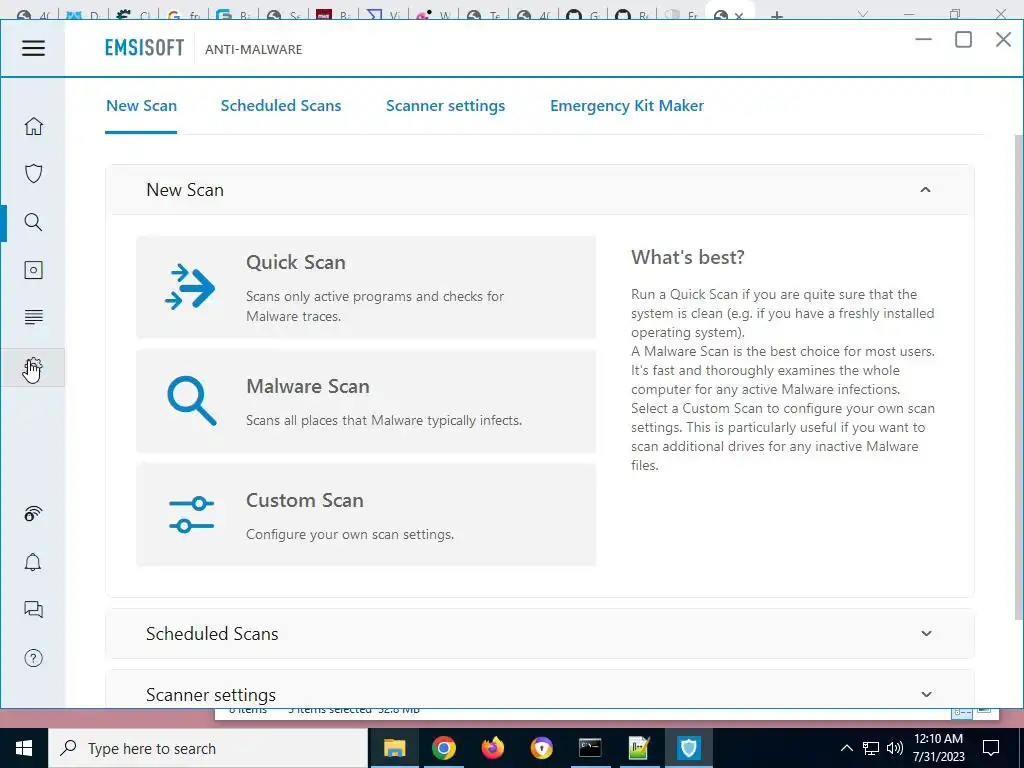
Task: Switch to the Scheduled Scans tab
Action: tap(281, 106)
